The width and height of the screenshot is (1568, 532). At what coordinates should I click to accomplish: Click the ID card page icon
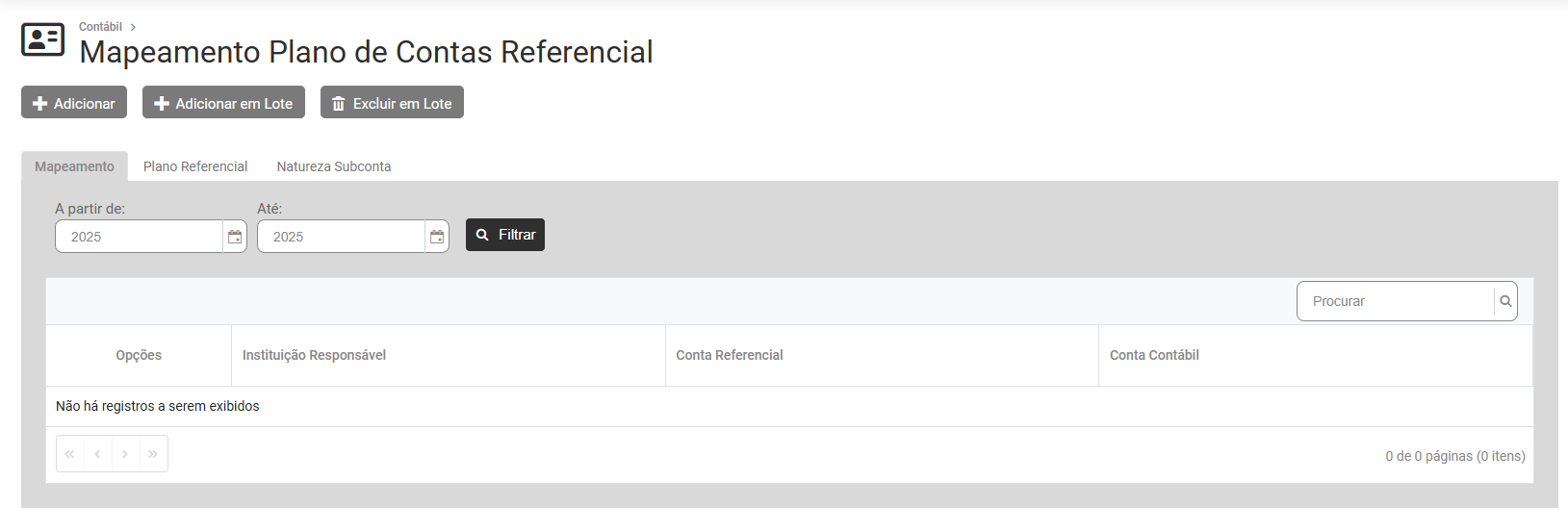tap(42, 39)
